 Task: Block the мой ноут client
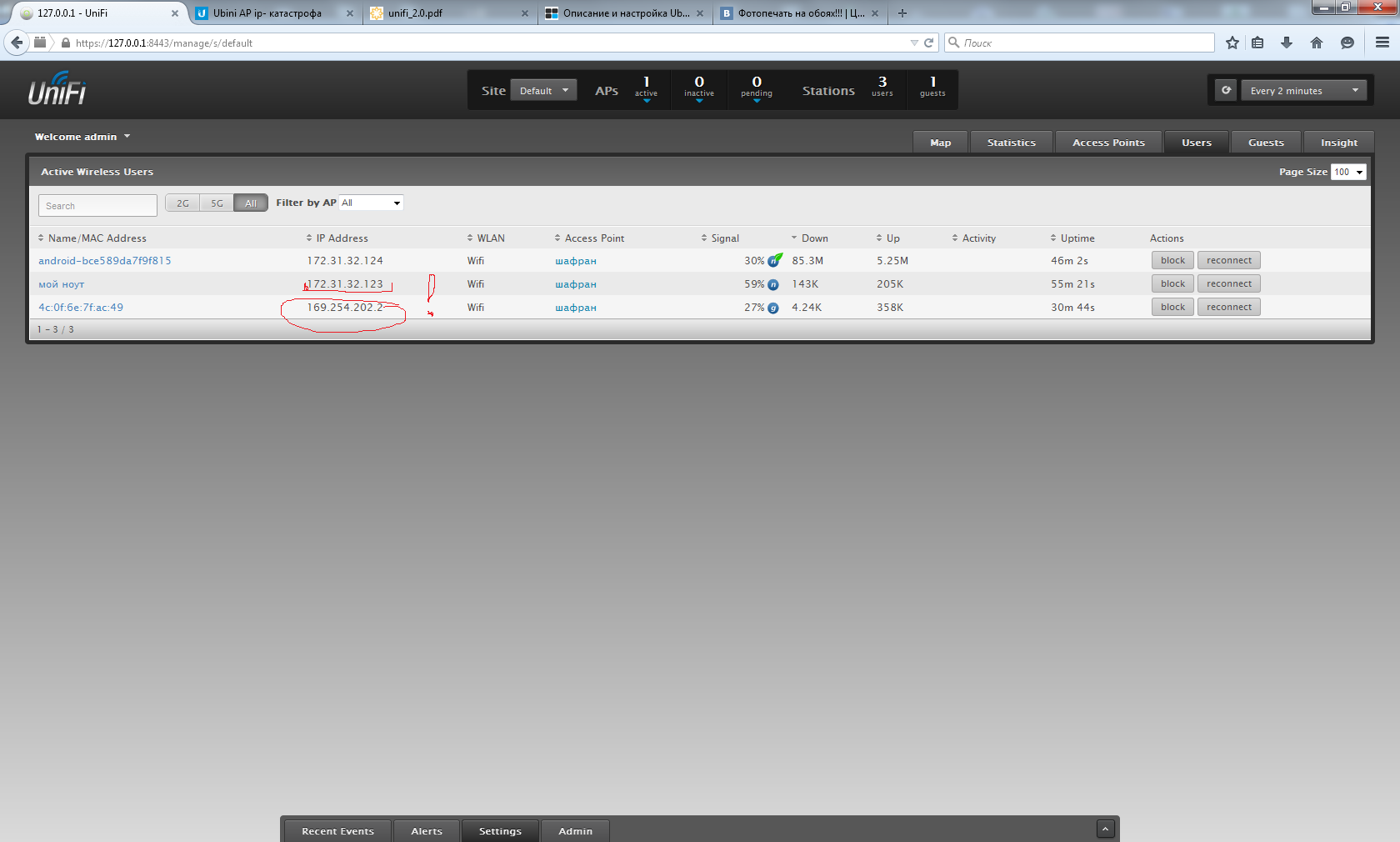point(1172,283)
